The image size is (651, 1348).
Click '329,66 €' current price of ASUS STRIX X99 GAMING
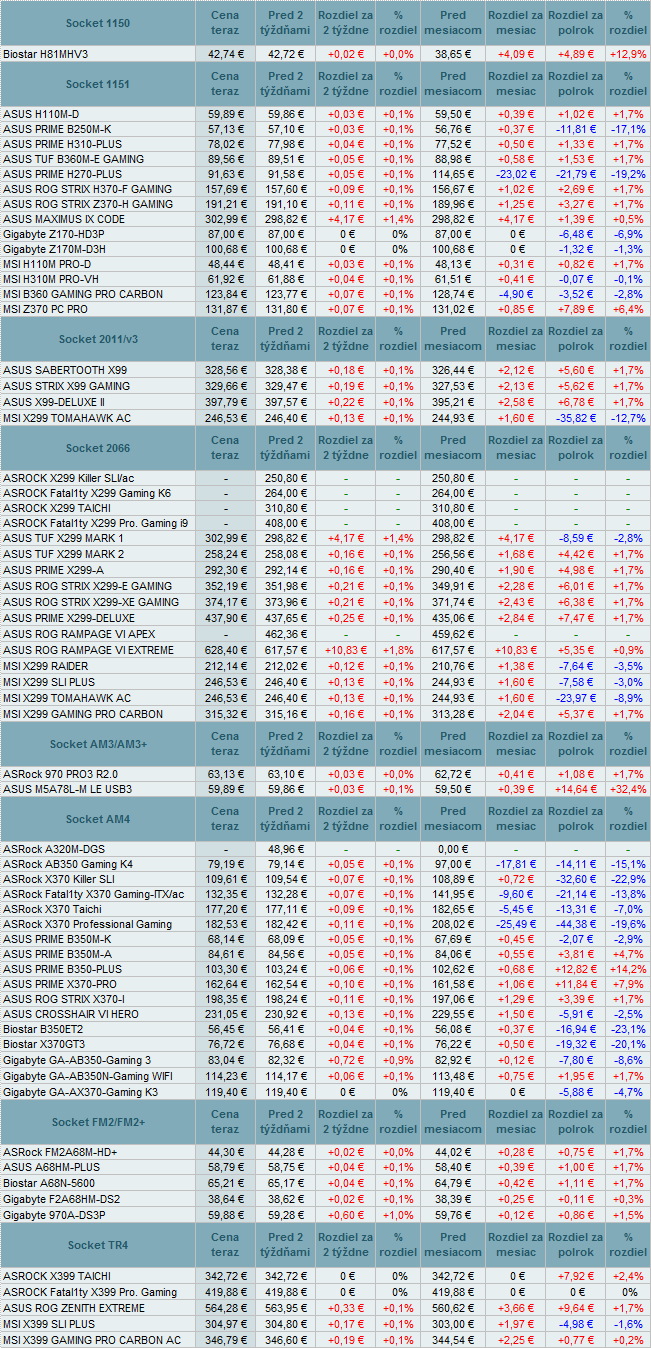pyautogui.click(x=226, y=386)
